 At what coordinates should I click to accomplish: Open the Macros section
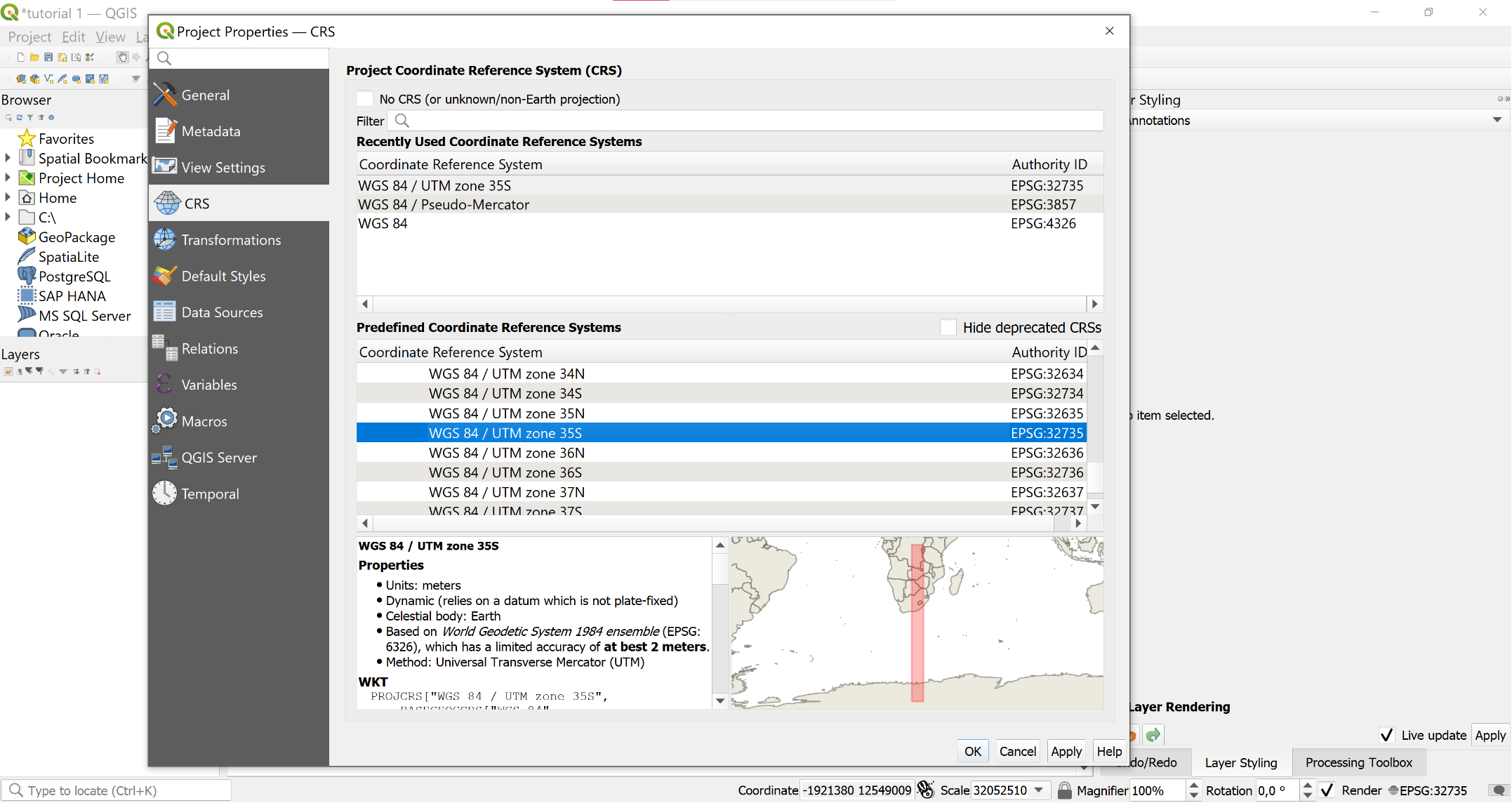239,421
